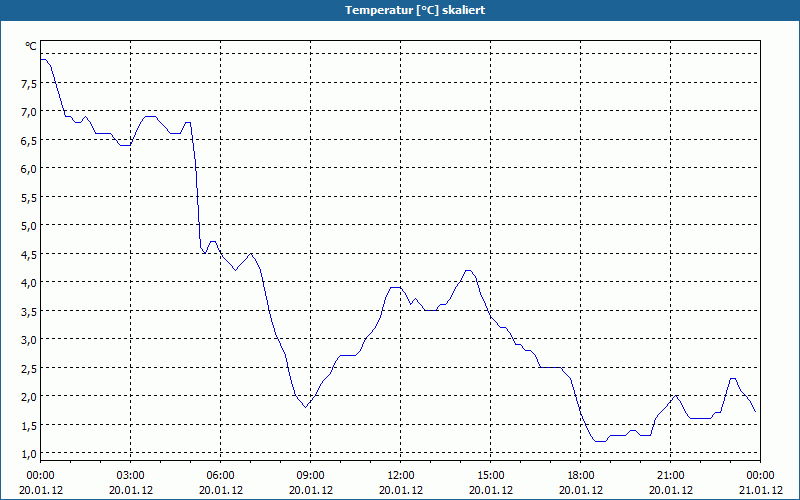This screenshot has height=500, width=800.
Task: Click the 2,5 y-axis label
Action: coord(29,369)
